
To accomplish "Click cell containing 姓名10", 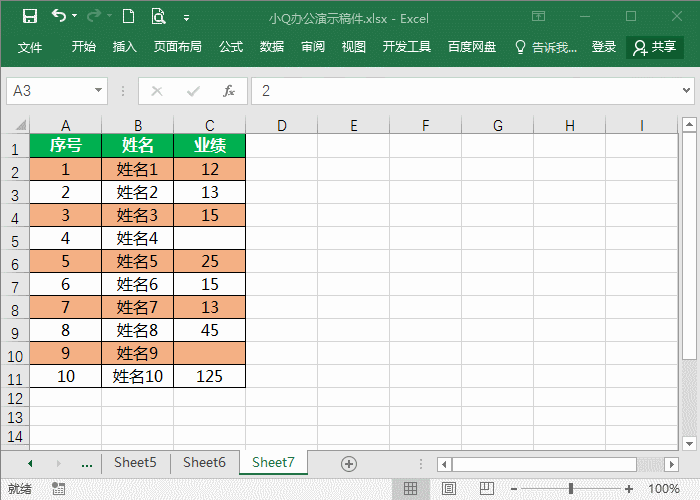I will coord(138,376).
